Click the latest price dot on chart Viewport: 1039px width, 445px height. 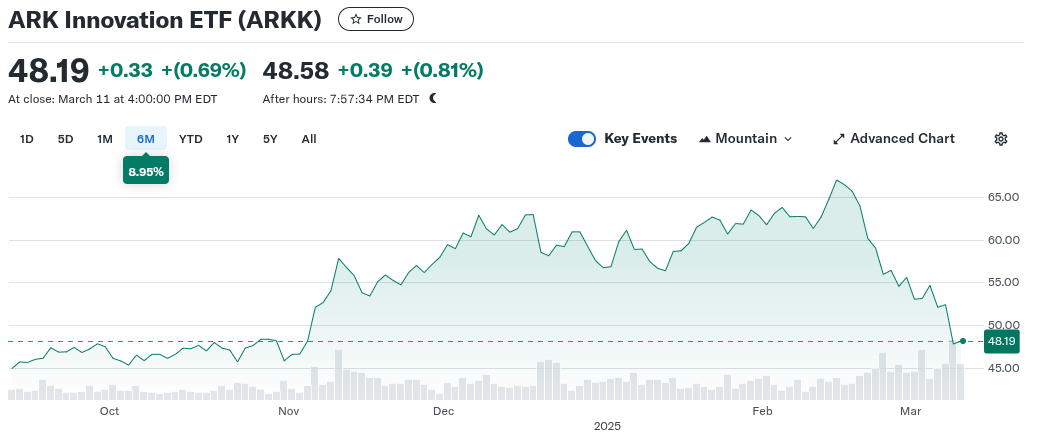tap(963, 341)
